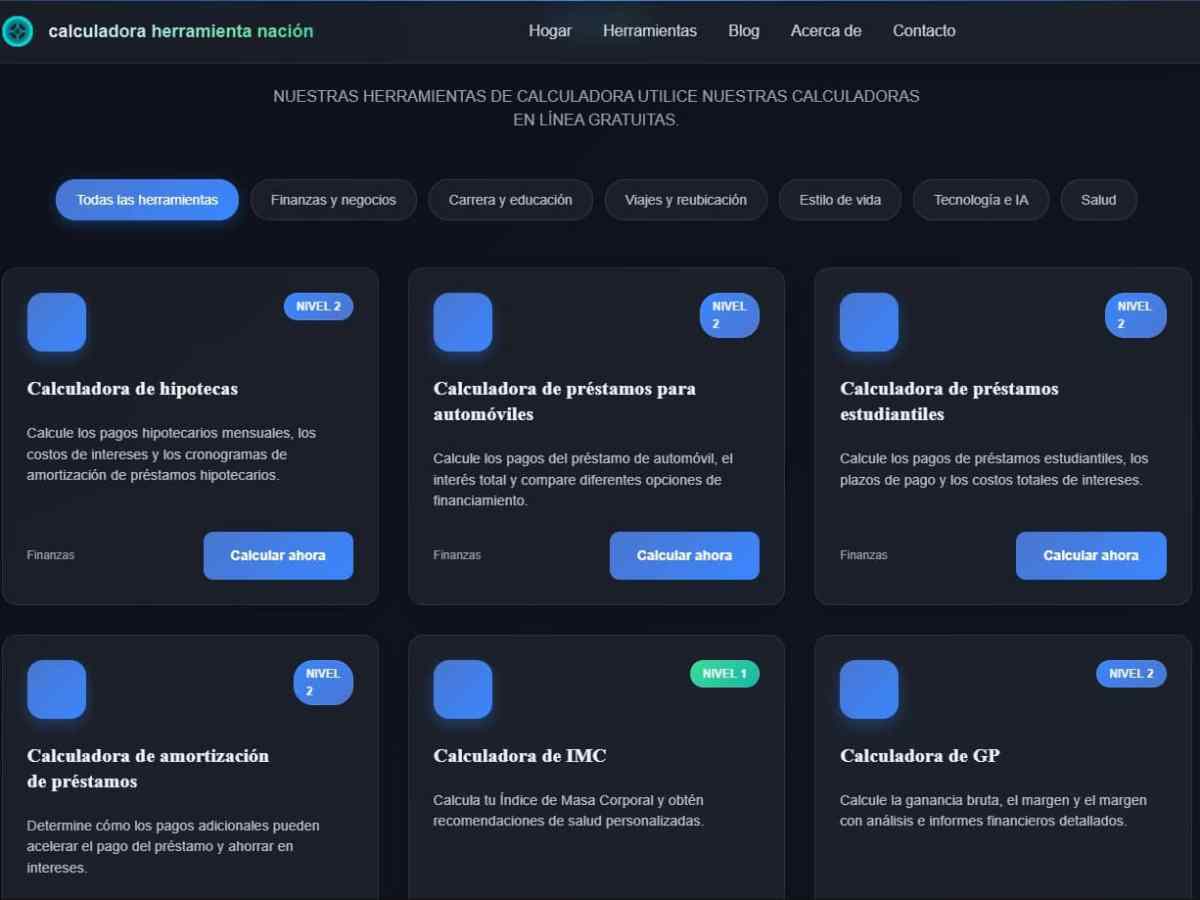Screen dimensions: 1200x900
Task: Click Calcular ahora for student loans
Action: point(1091,555)
